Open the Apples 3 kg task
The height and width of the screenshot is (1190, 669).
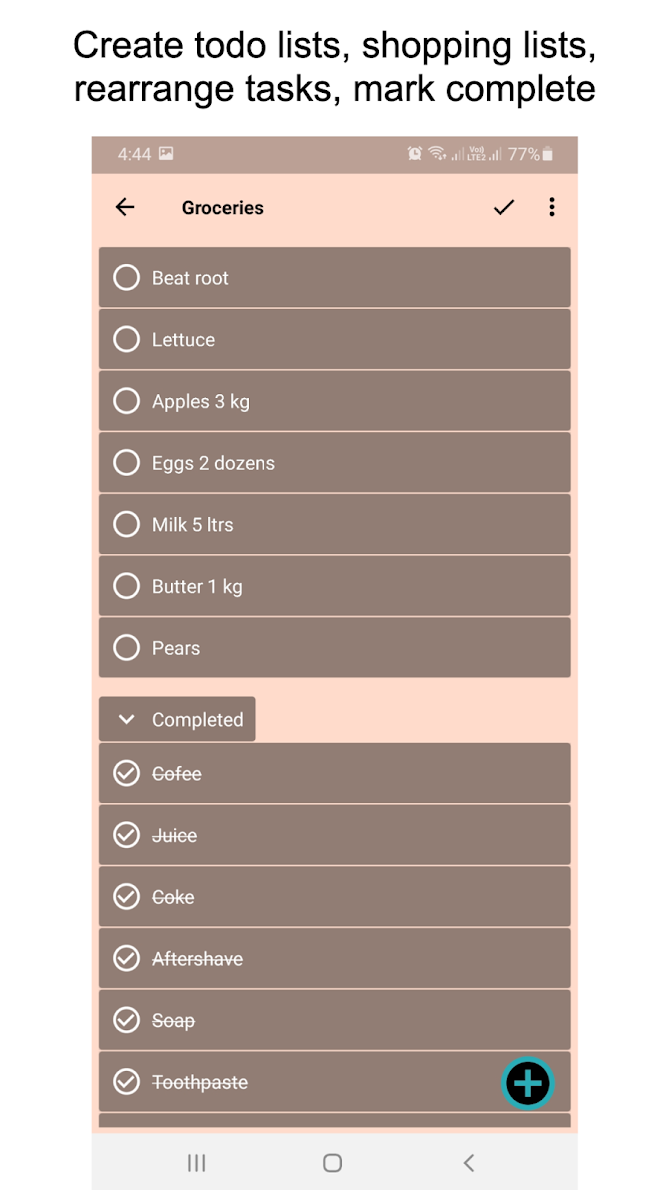[x=201, y=402]
